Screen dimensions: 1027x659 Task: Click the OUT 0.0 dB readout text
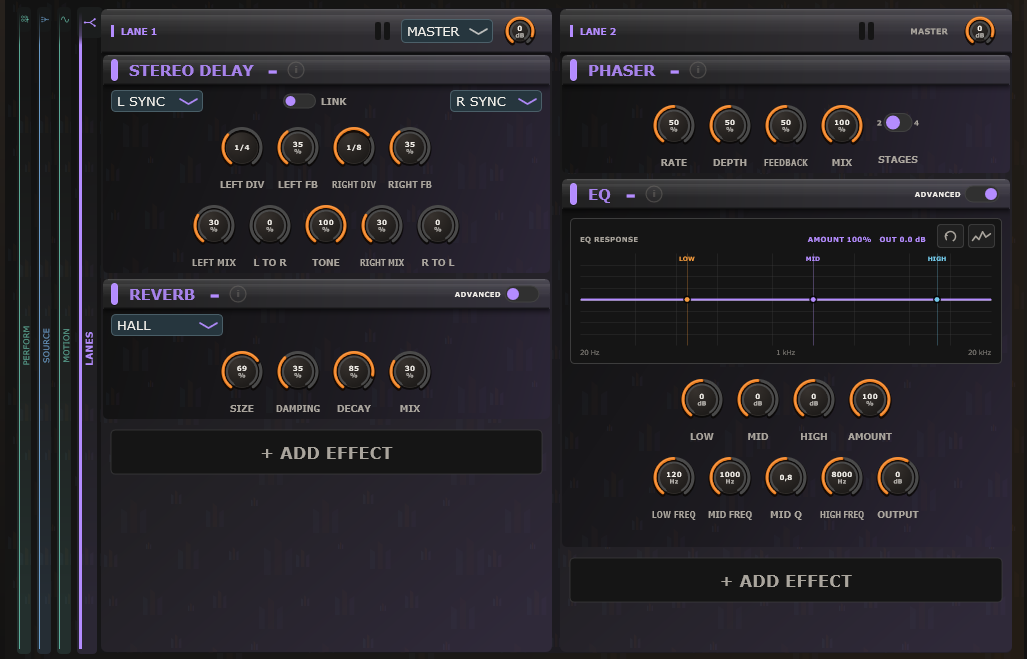click(903, 240)
